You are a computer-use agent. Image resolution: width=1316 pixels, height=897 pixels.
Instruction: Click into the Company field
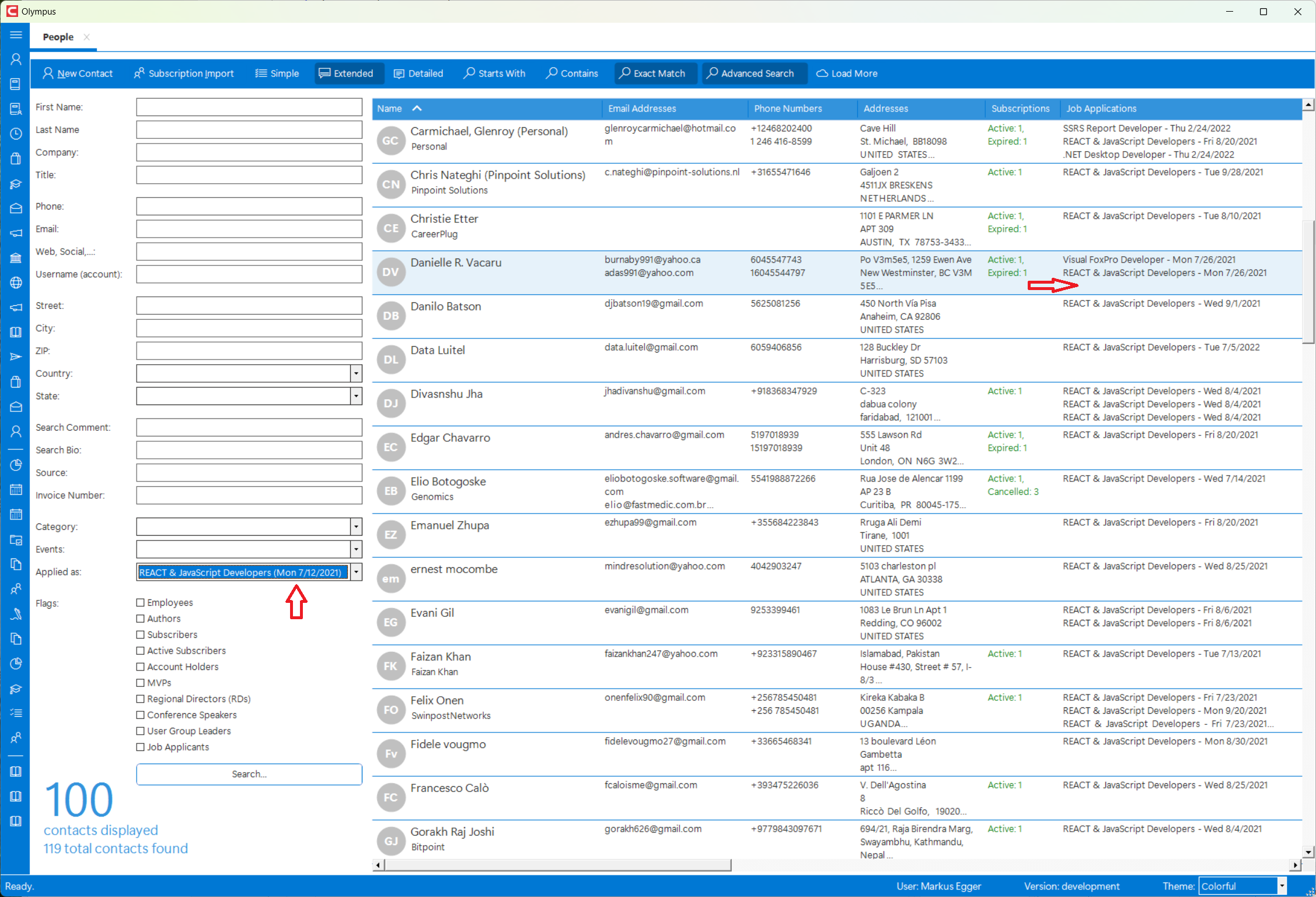249,153
